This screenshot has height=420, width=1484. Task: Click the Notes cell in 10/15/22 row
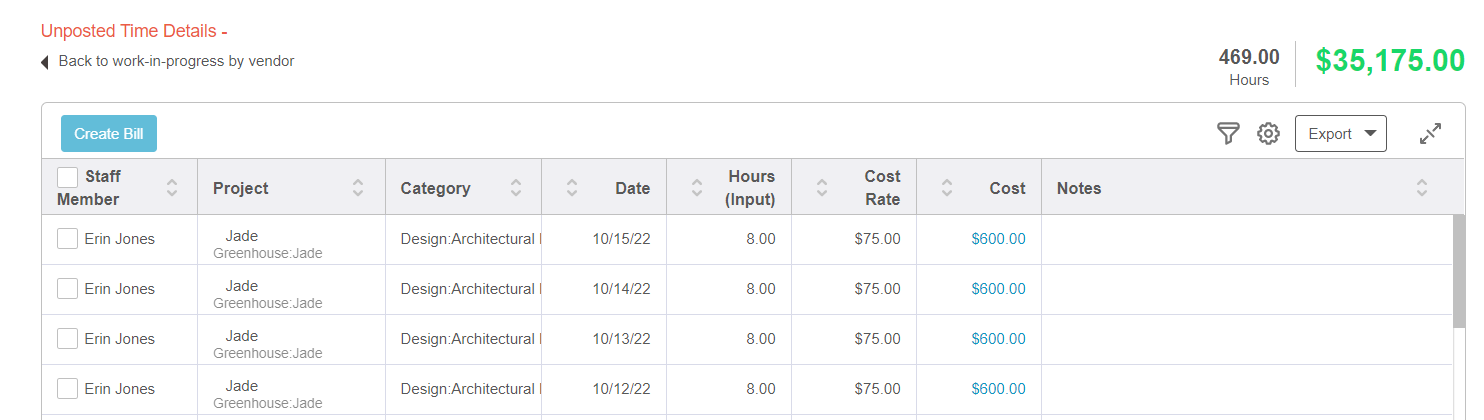(1247, 239)
